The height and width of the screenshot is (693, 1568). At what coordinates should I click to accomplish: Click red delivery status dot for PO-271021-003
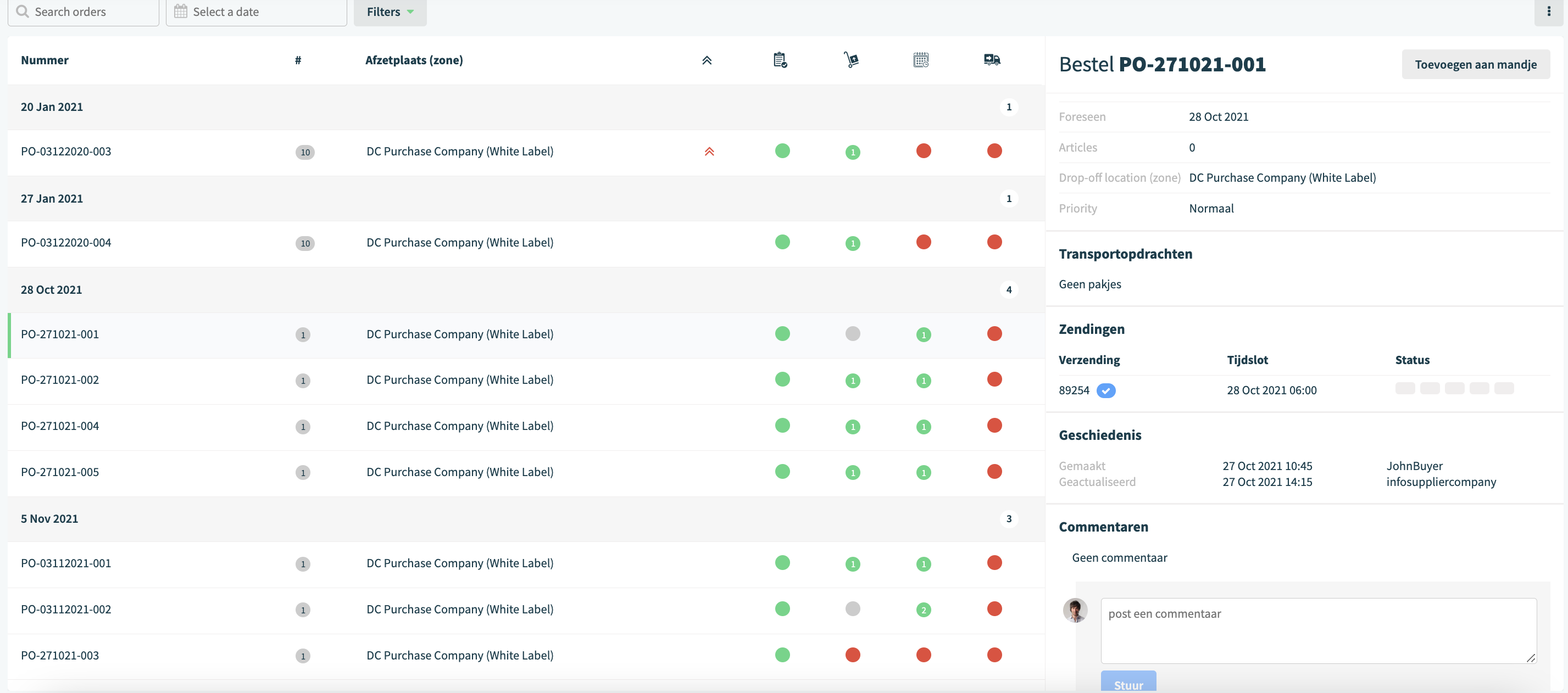coord(994,655)
